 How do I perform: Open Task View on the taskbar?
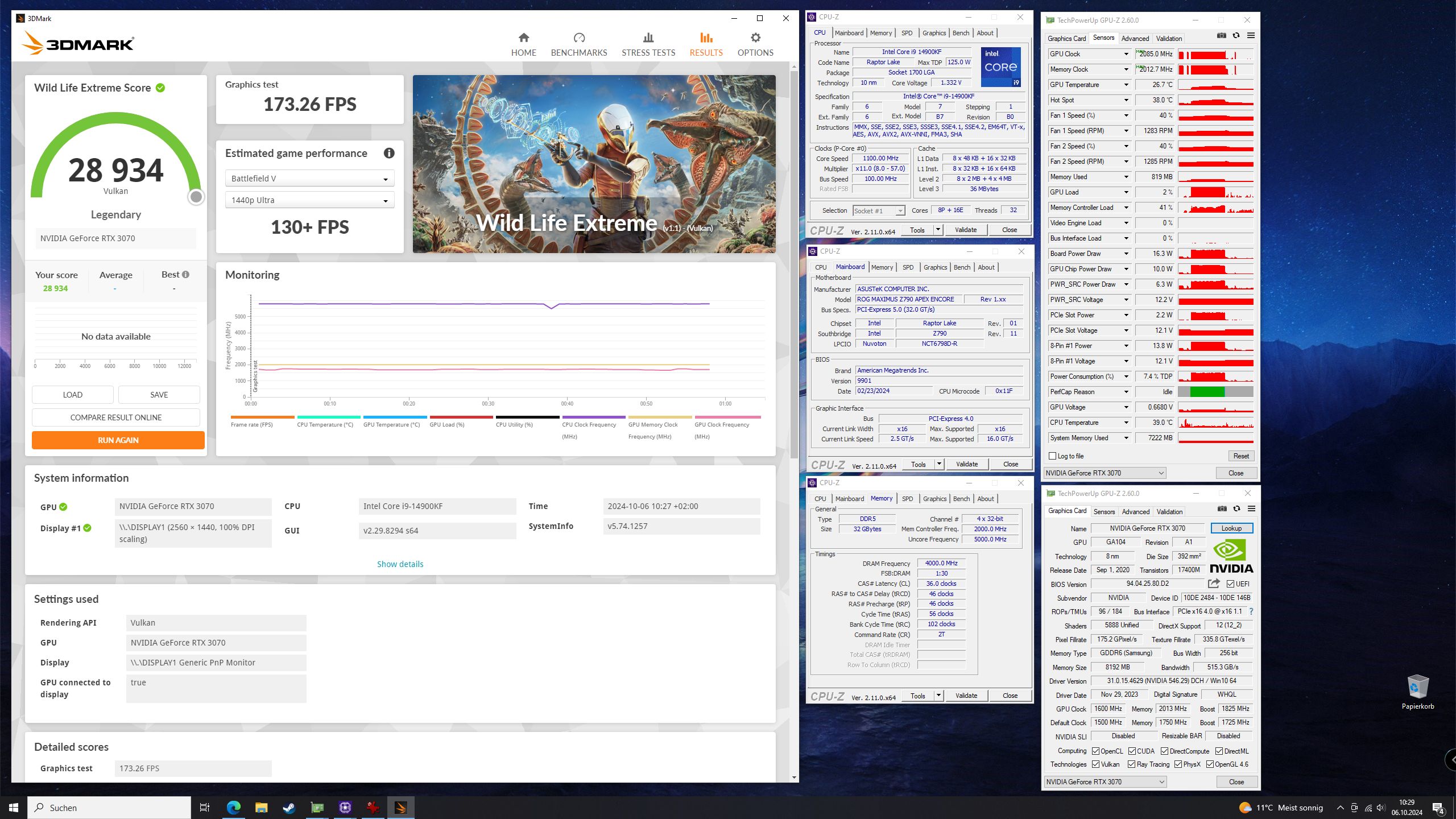tap(205, 808)
